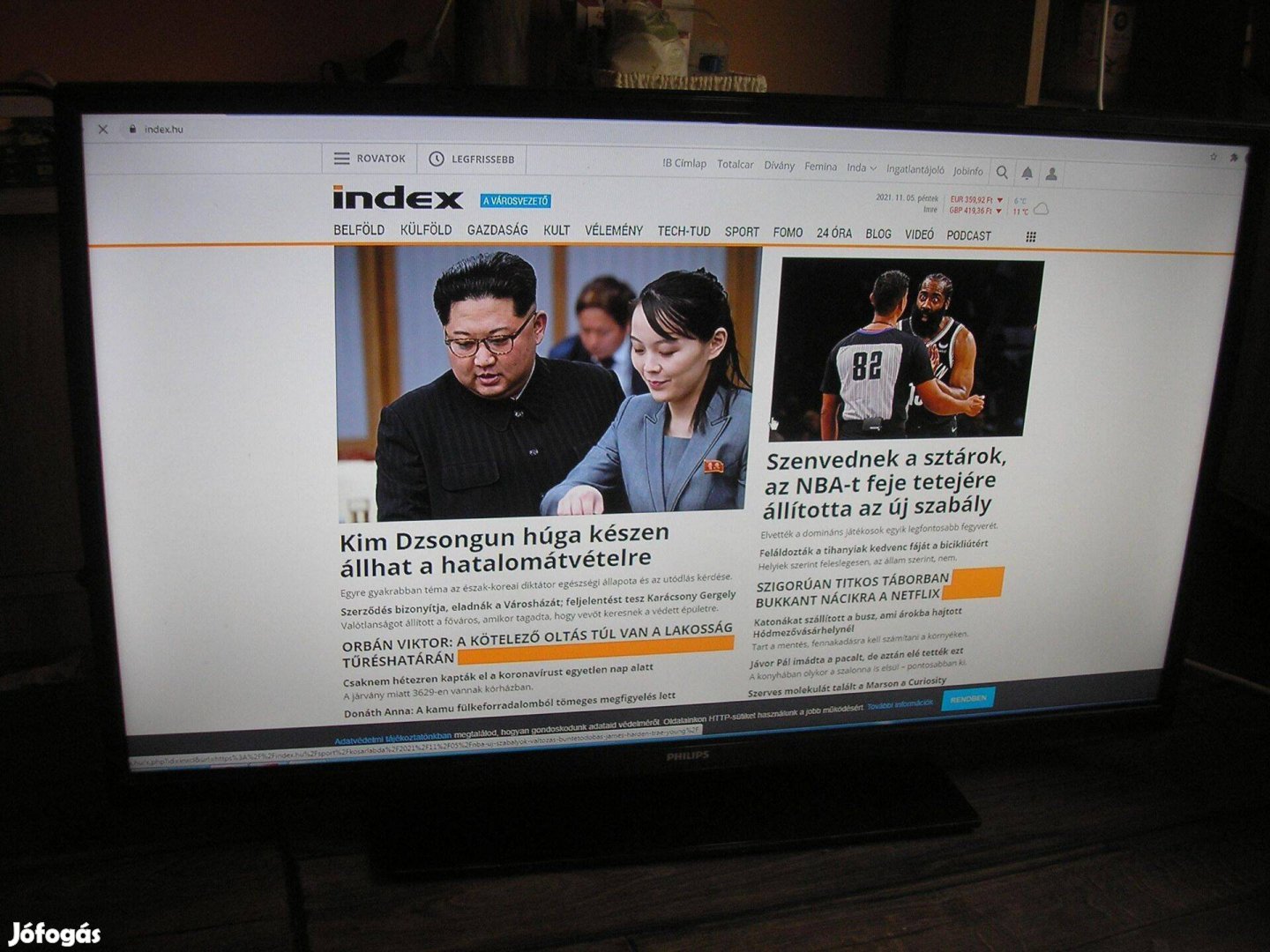Open the IB Címlap link
1270x952 pixels.
click(x=684, y=163)
